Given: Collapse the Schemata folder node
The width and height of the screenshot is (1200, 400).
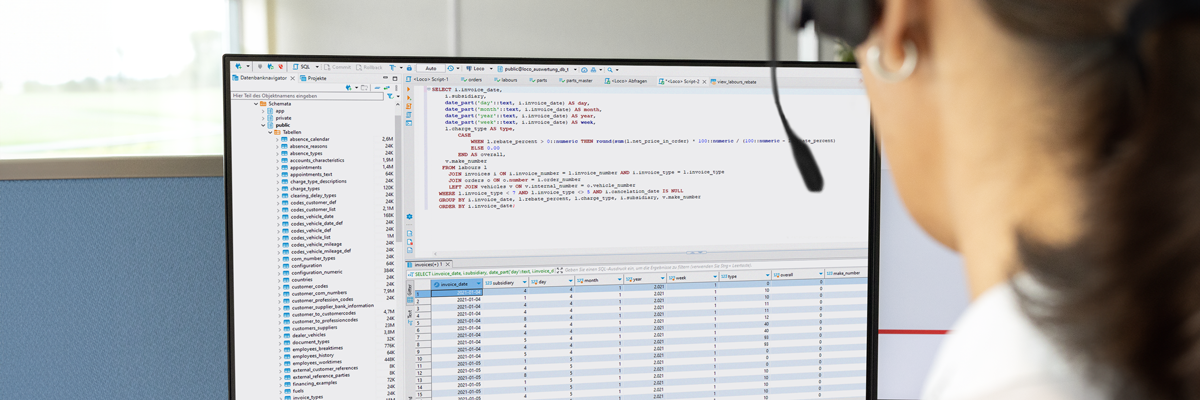Looking at the screenshot, I should pyautogui.click(x=257, y=104).
